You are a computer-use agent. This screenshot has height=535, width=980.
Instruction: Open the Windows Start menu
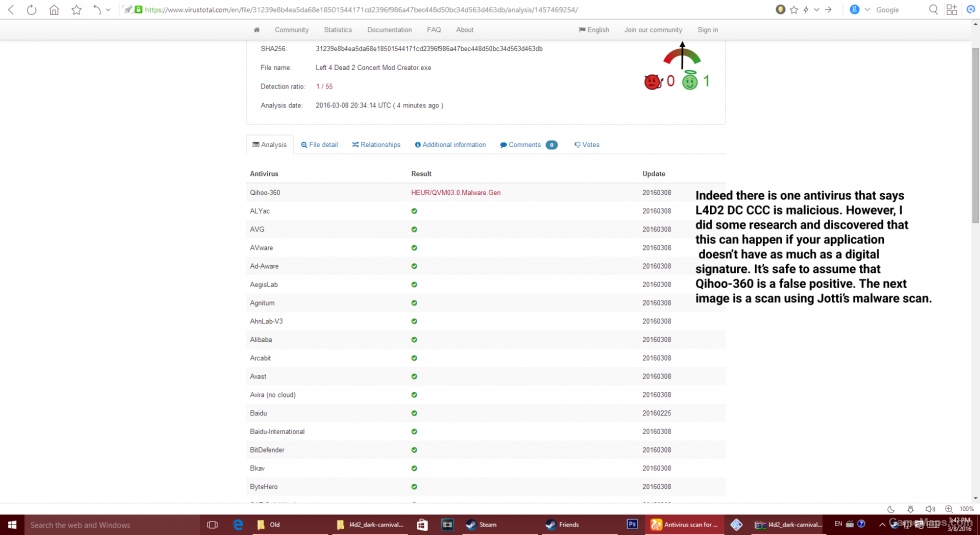(x=11, y=525)
